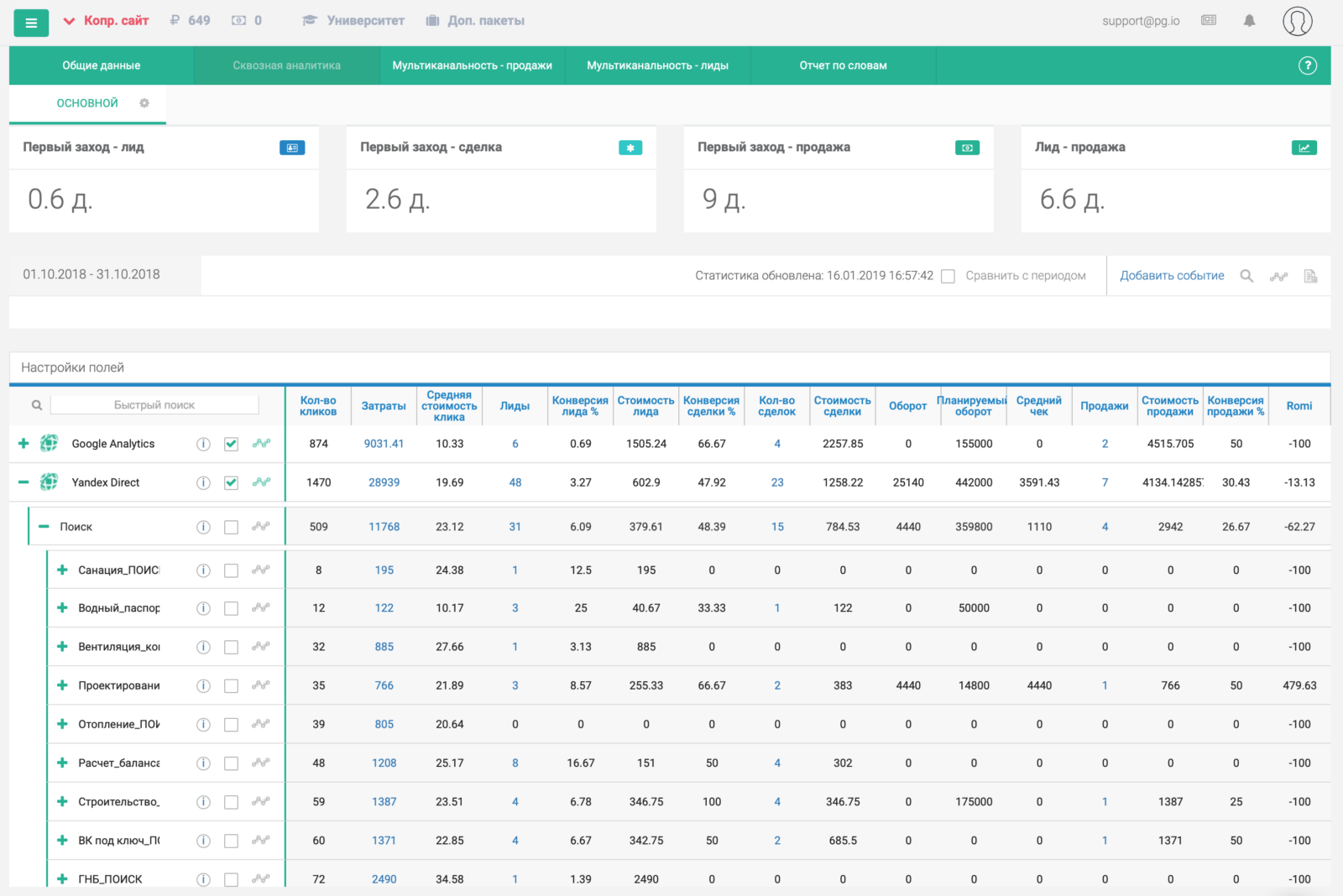Viewport: 1343px width, 896px height.
Task: Uncheck the Google Analytics checkbox
Action: tap(232, 444)
